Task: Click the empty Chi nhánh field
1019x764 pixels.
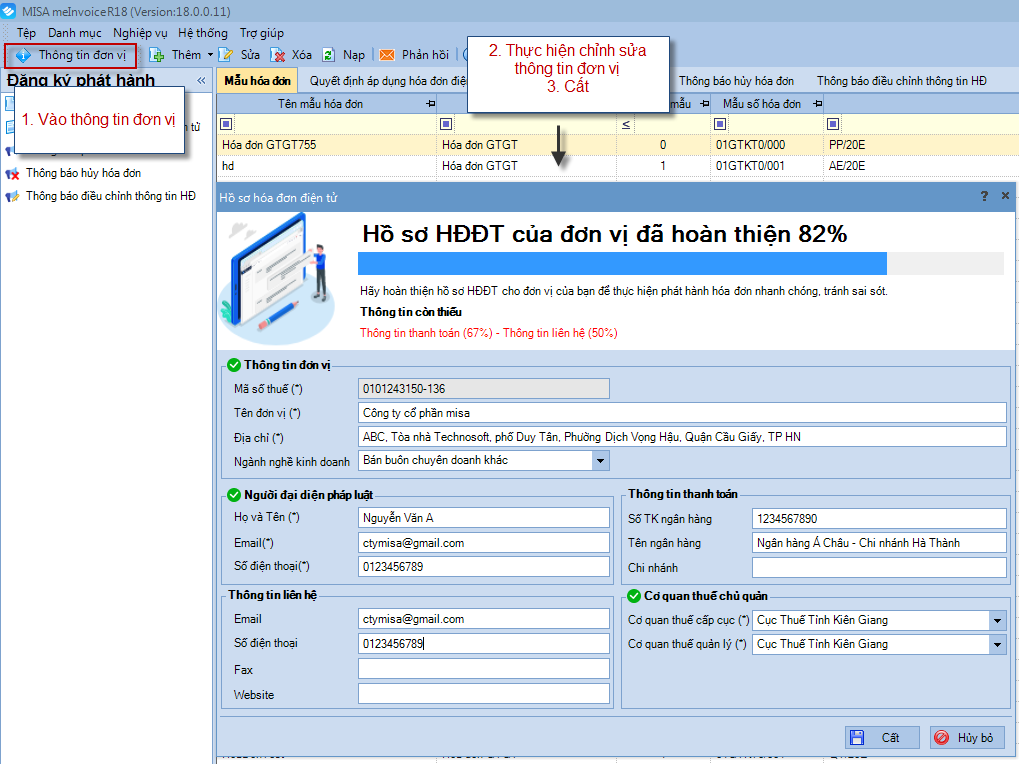Action: click(x=879, y=567)
